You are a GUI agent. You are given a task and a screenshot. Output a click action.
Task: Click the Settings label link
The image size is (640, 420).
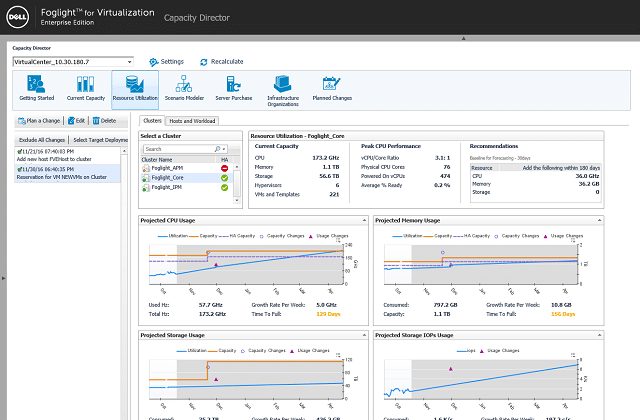click(172, 62)
